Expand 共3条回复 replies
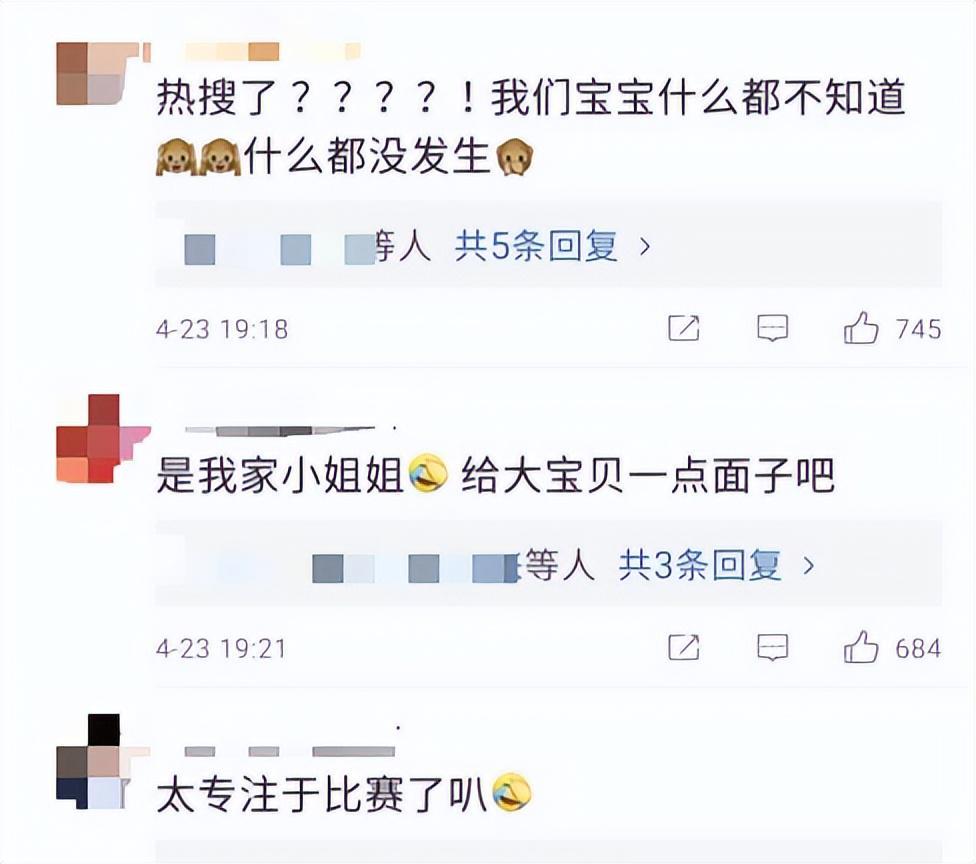Image resolution: width=976 pixels, height=864 pixels. coord(700,565)
